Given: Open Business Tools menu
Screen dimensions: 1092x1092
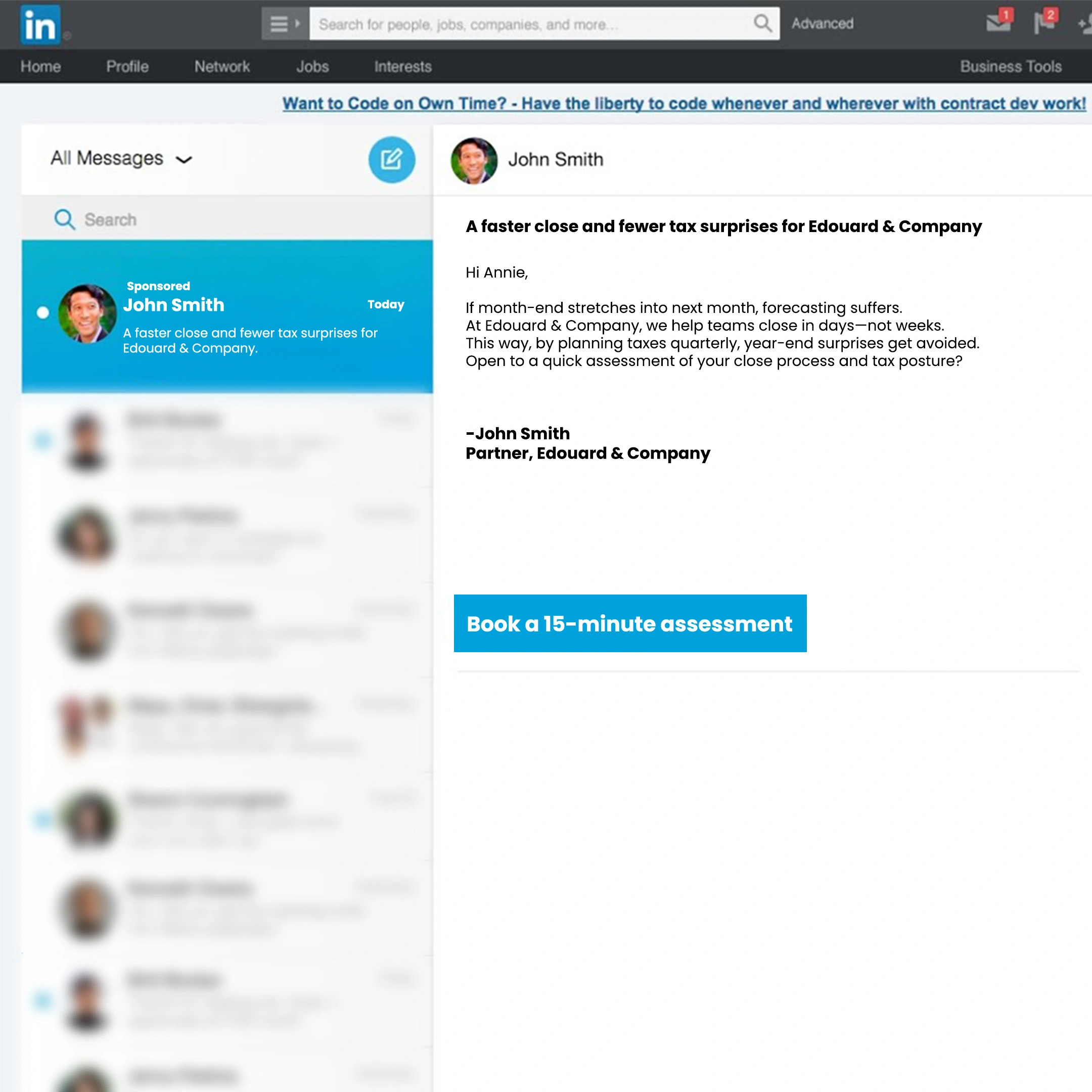Looking at the screenshot, I should coord(1011,67).
